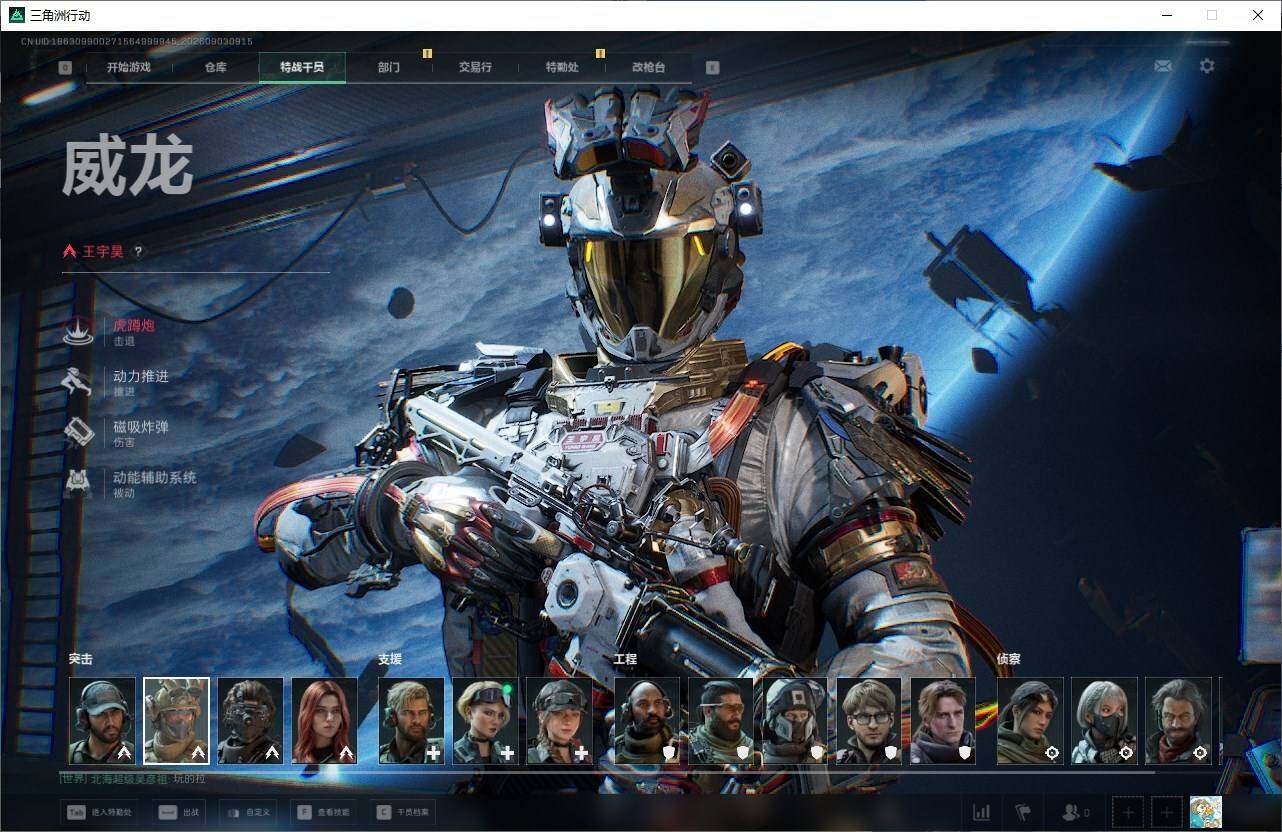Select the first 侦察 operator with dark hair

(x=1030, y=721)
